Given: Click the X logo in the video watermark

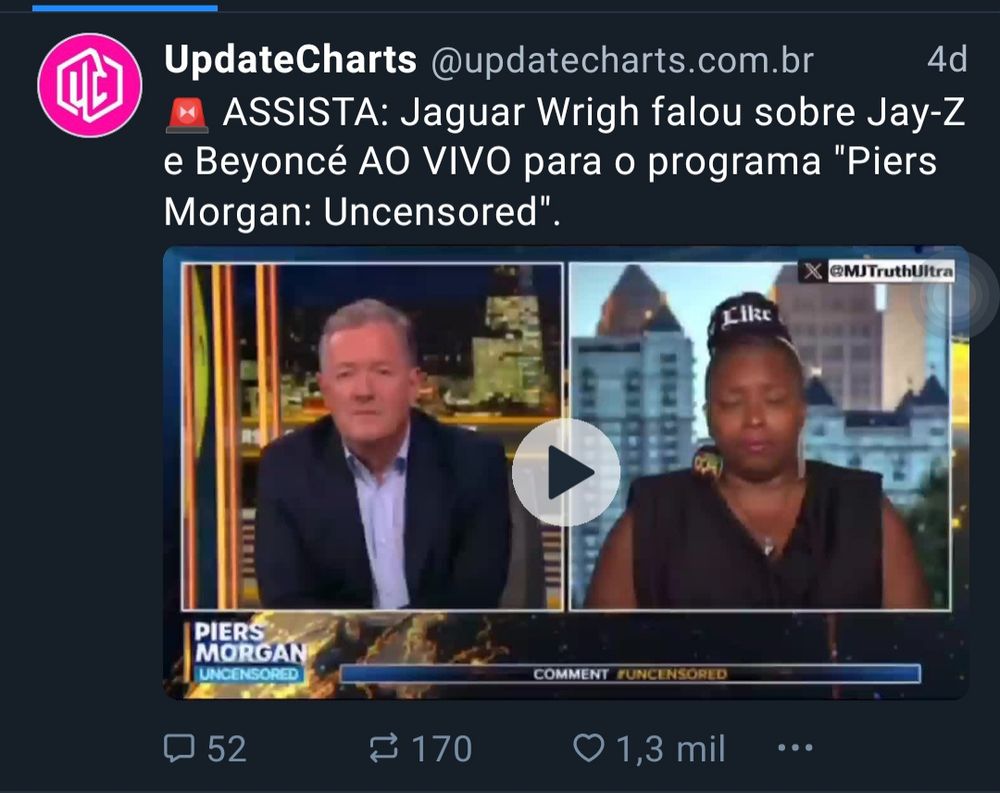Looking at the screenshot, I should point(812,271).
